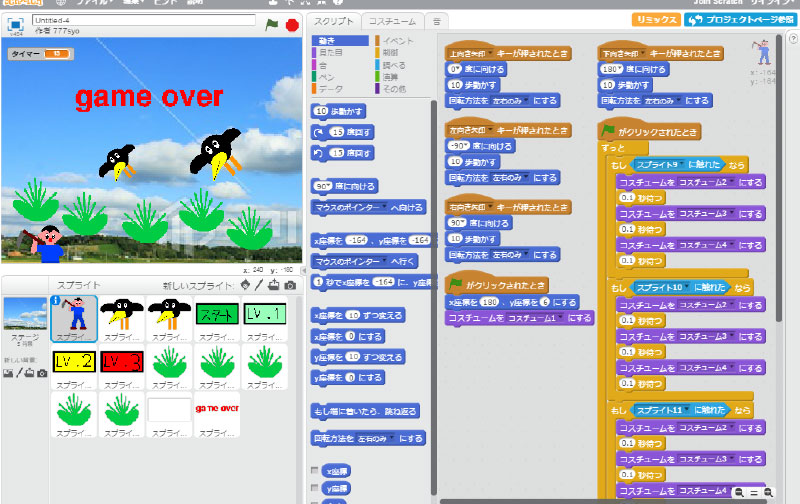Show the x座標 monitor checkbox
This screenshot has width=800, height=504.
click(x=314, y=470)
